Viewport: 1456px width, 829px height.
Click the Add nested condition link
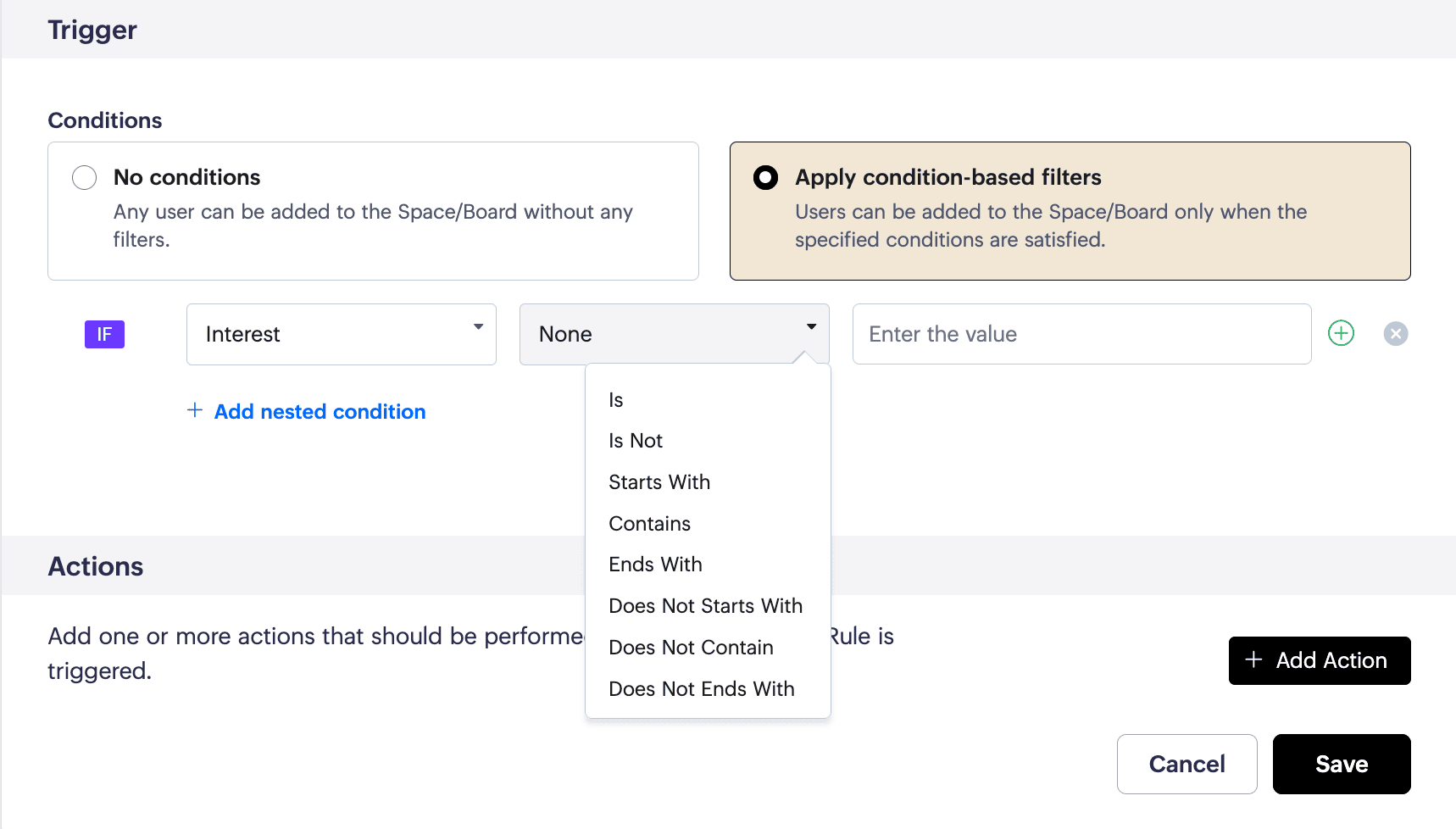coord(320,412)
